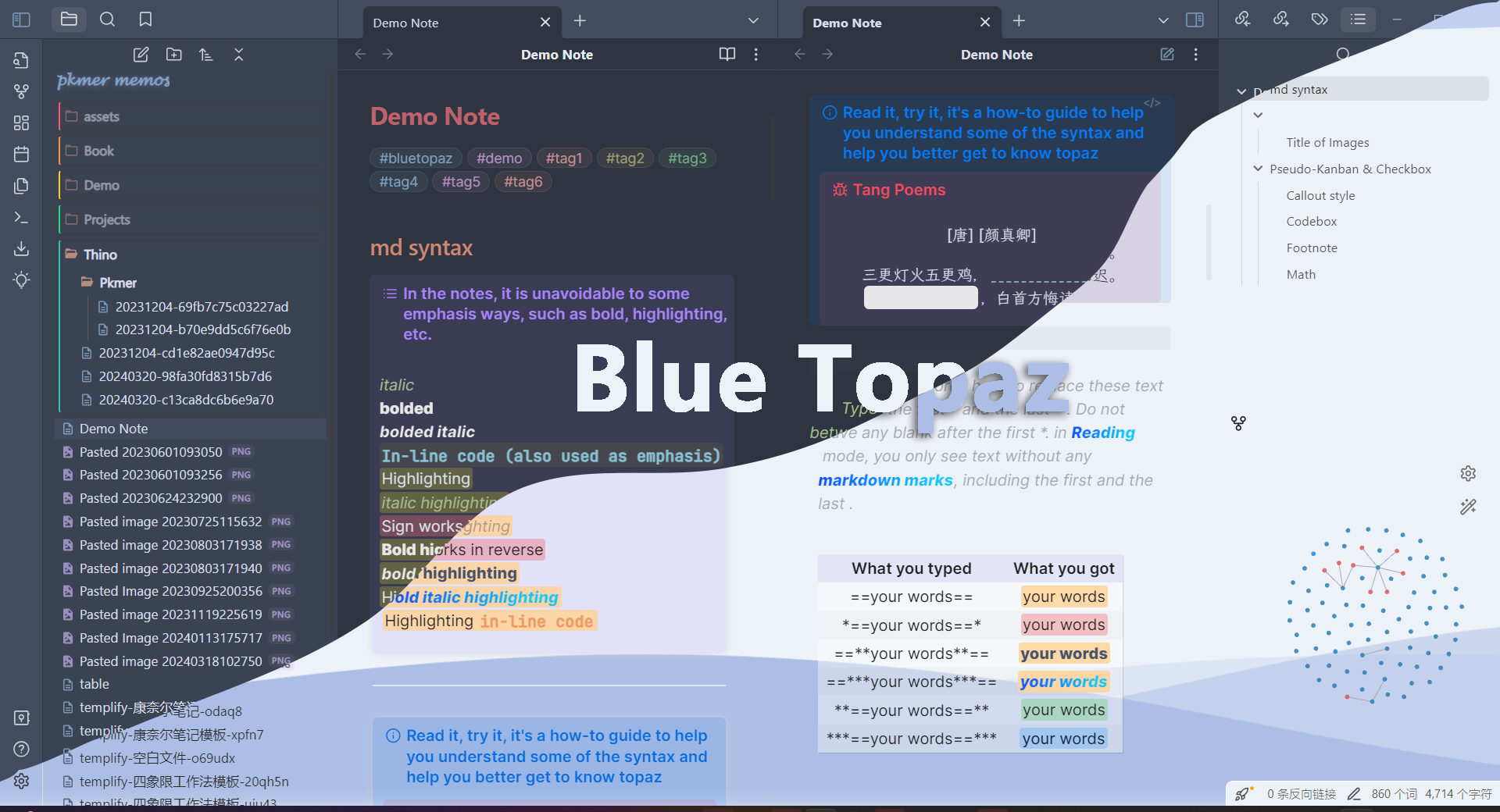Collapse Pseudo-Kanban & Checkbox outline heading
1500x812 pixels.
pyautogui.click(x=1258, y=169)
